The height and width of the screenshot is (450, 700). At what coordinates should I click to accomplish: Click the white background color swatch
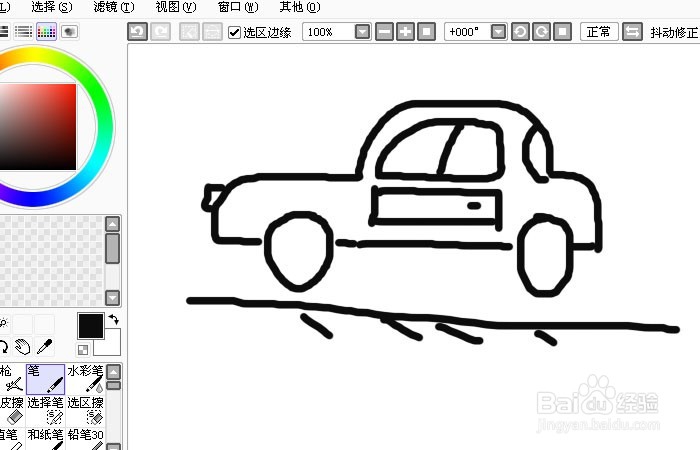111,346
